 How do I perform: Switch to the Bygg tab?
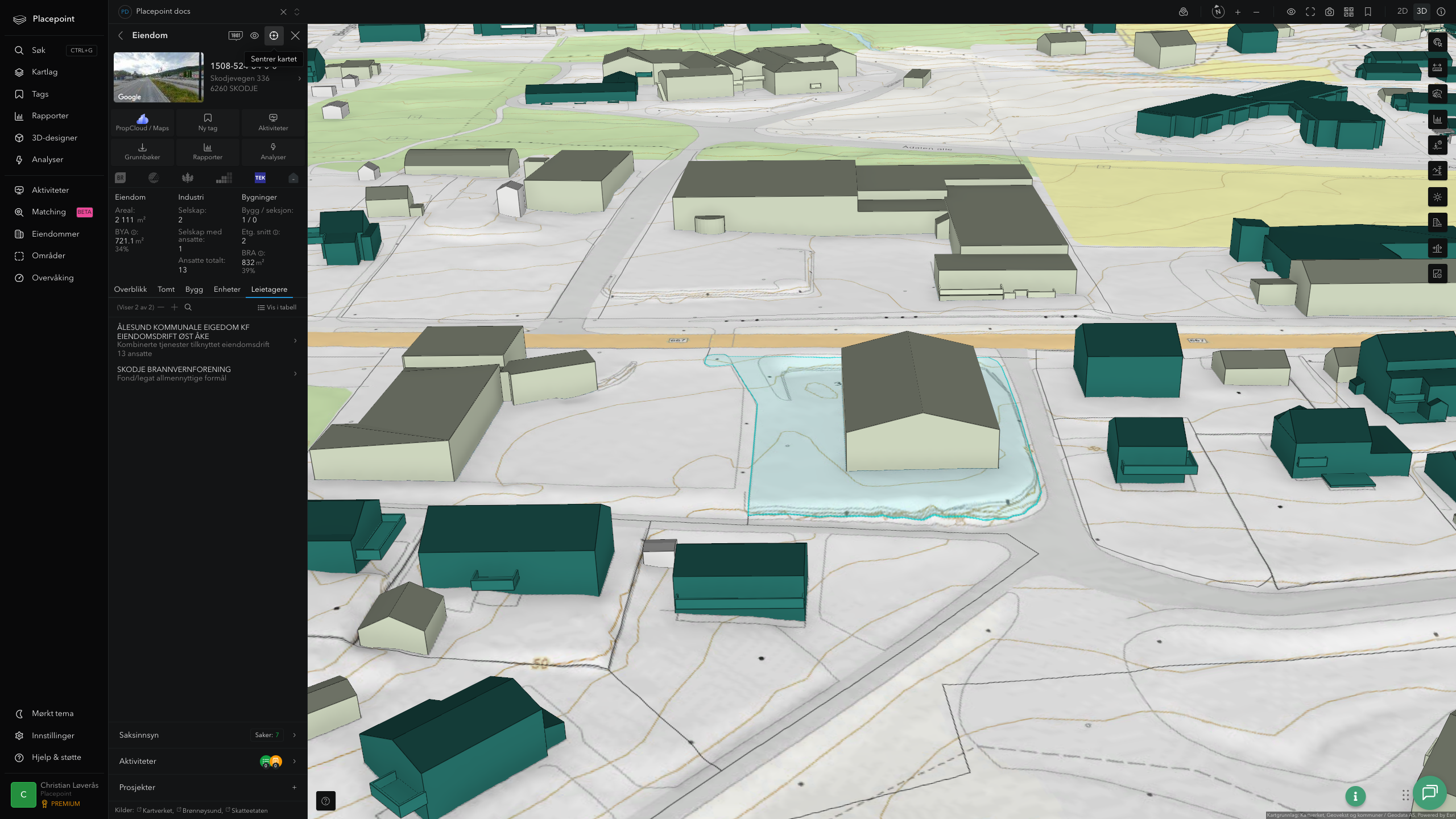click(194, 289)
